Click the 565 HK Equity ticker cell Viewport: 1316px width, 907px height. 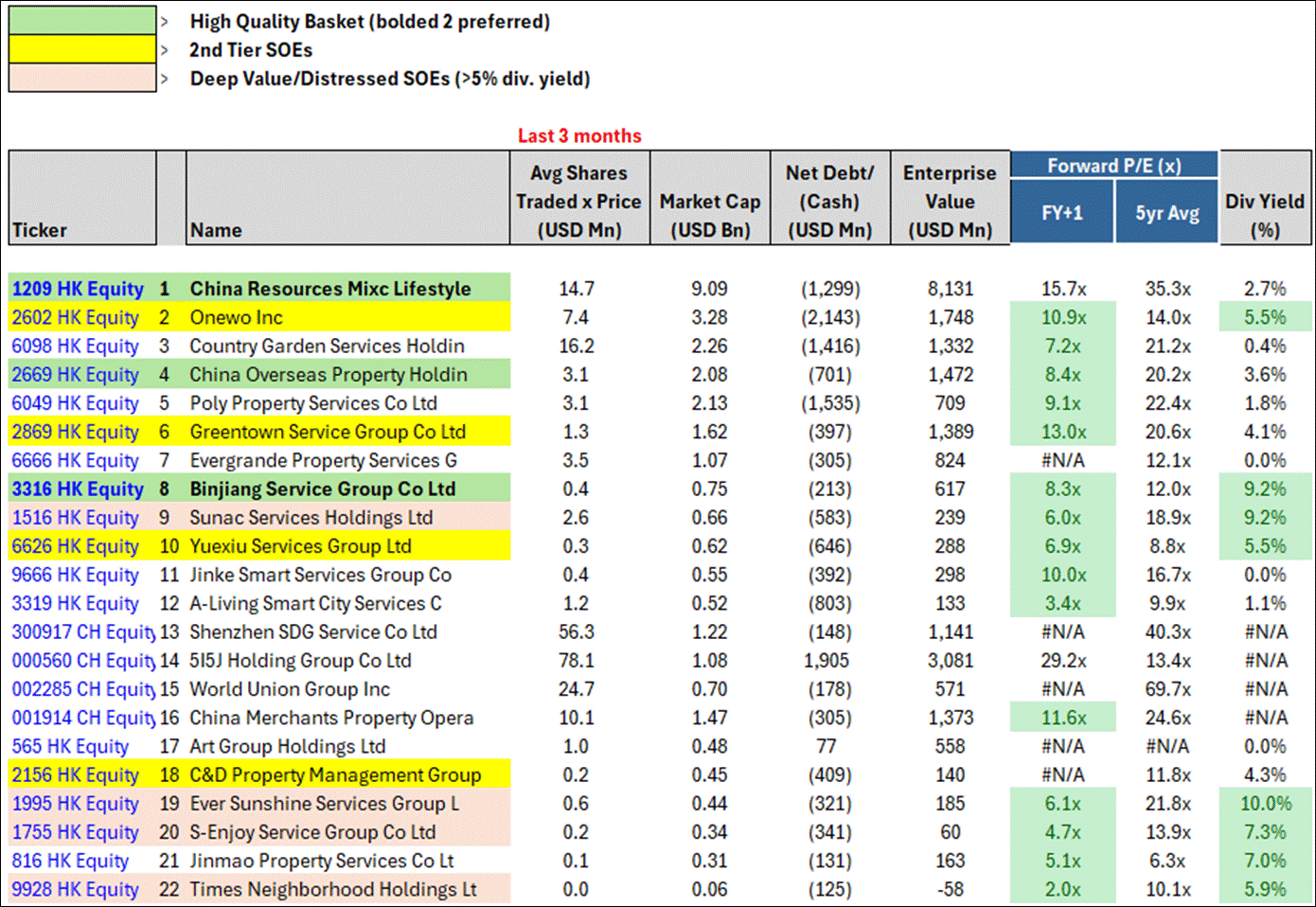tap(82, 746)
